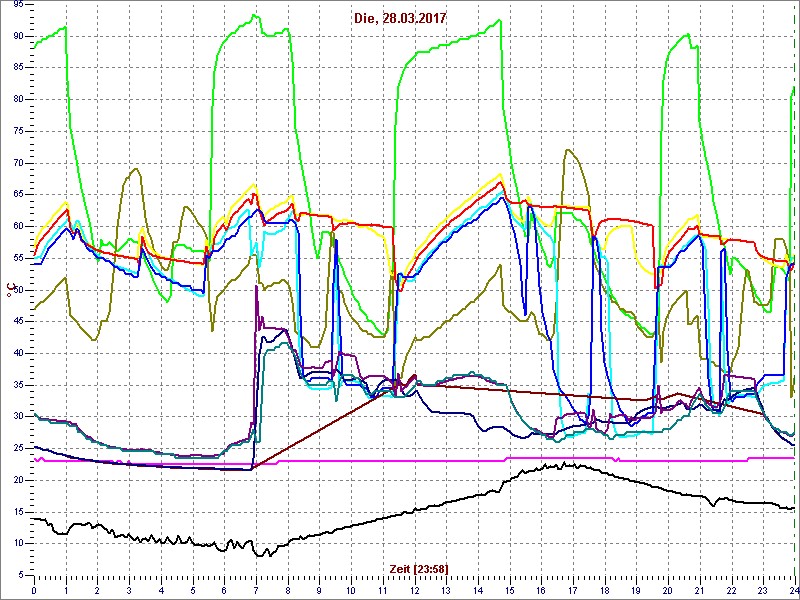Image resolution: width=800 pixels, height=600 pixels.
Task: Click hour 9 on the time axis
Action: point(319,589)
